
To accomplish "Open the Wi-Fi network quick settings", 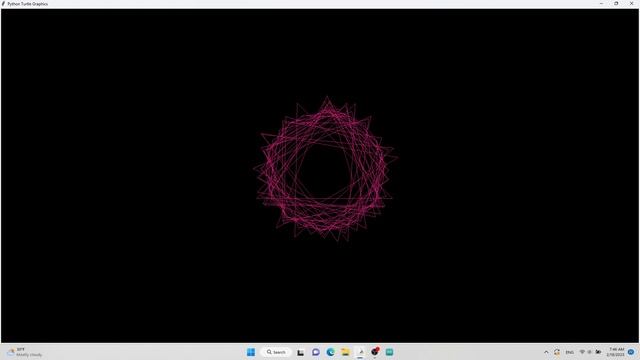I will [x=582, y=352].
